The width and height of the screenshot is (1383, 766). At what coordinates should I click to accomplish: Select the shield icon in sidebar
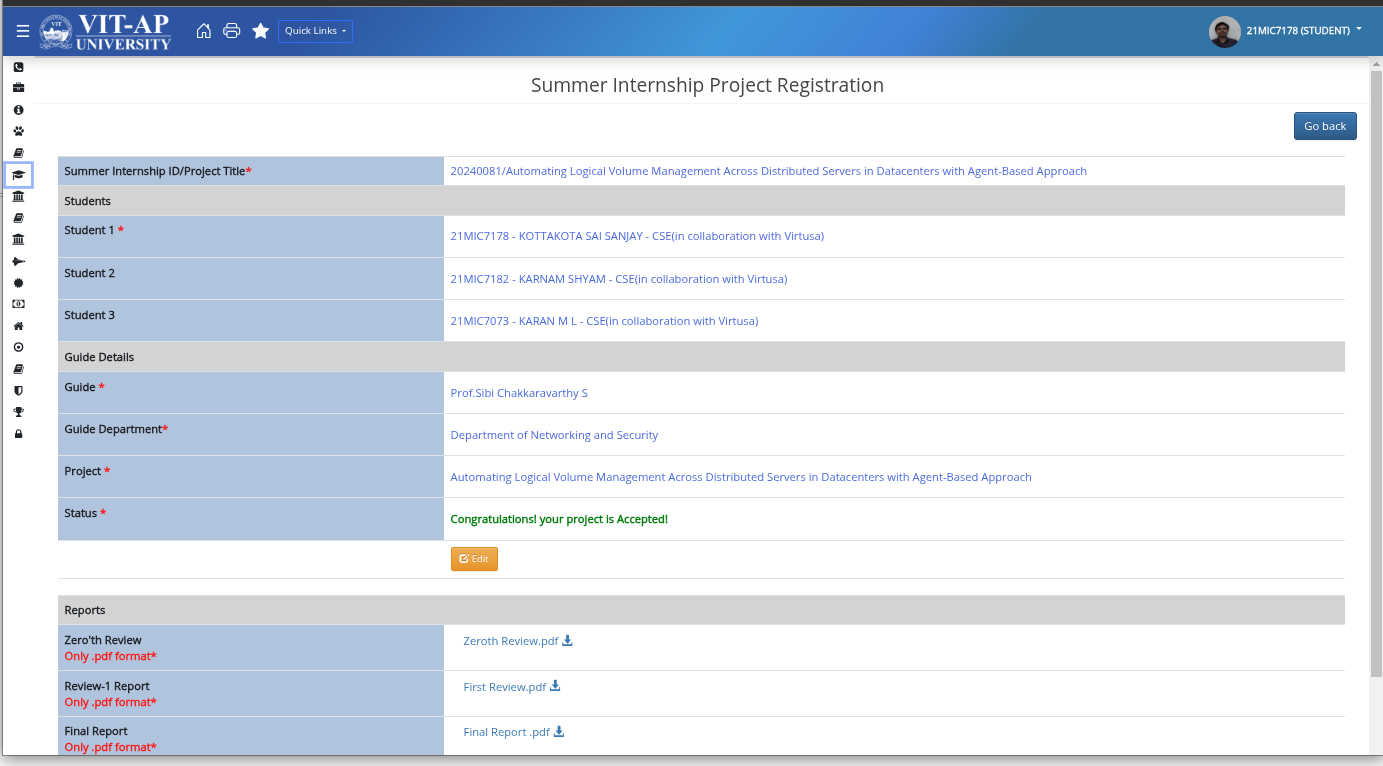tap(18, 391)
